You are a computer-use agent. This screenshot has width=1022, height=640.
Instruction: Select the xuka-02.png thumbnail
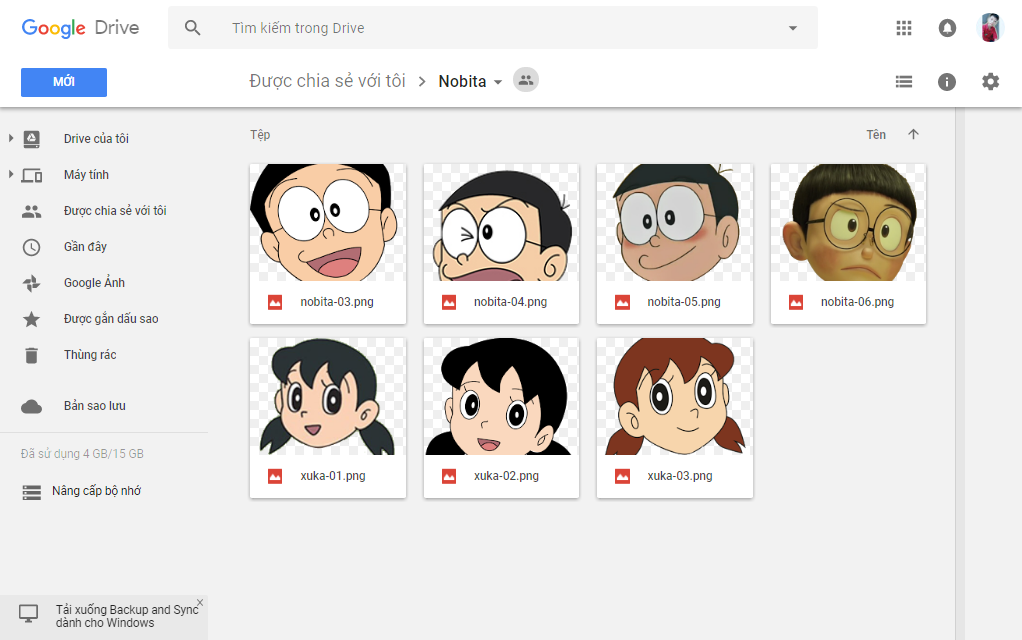[501, 396]
